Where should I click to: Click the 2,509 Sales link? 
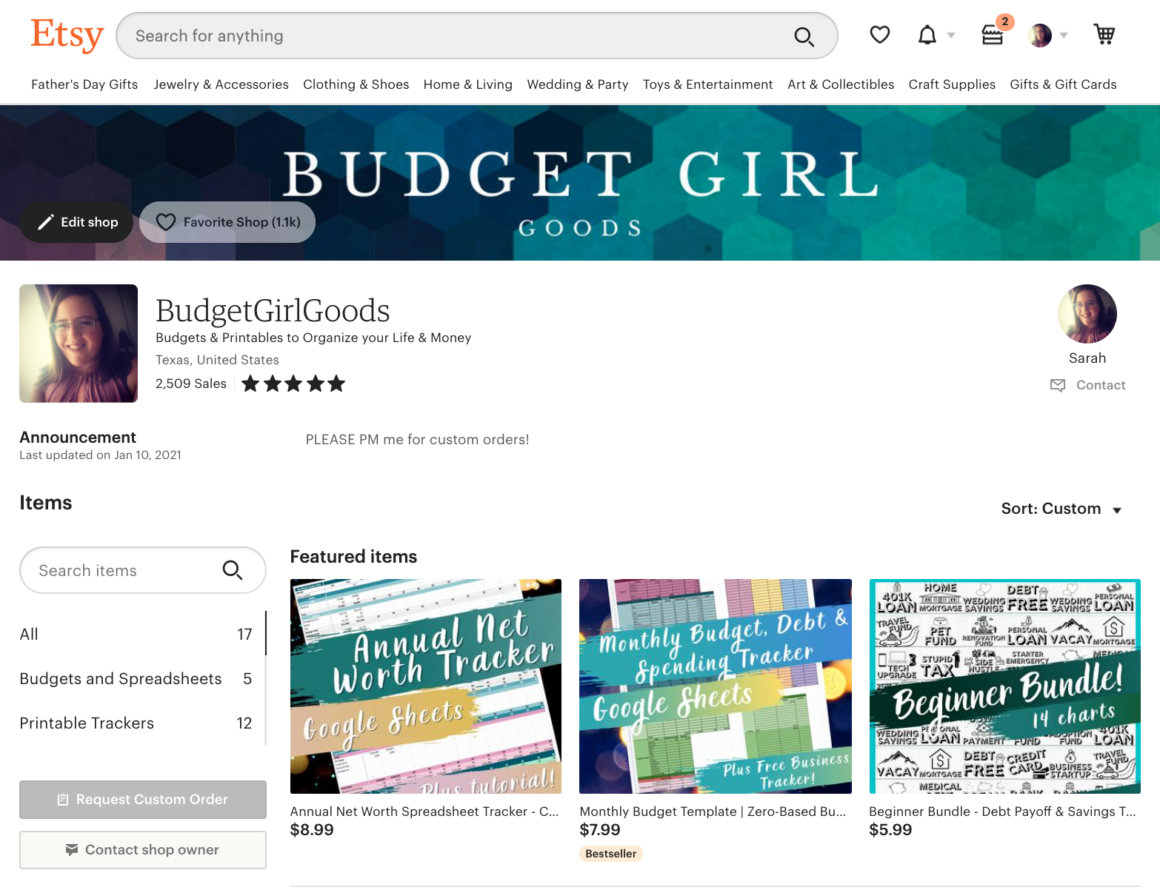point(191,383)
